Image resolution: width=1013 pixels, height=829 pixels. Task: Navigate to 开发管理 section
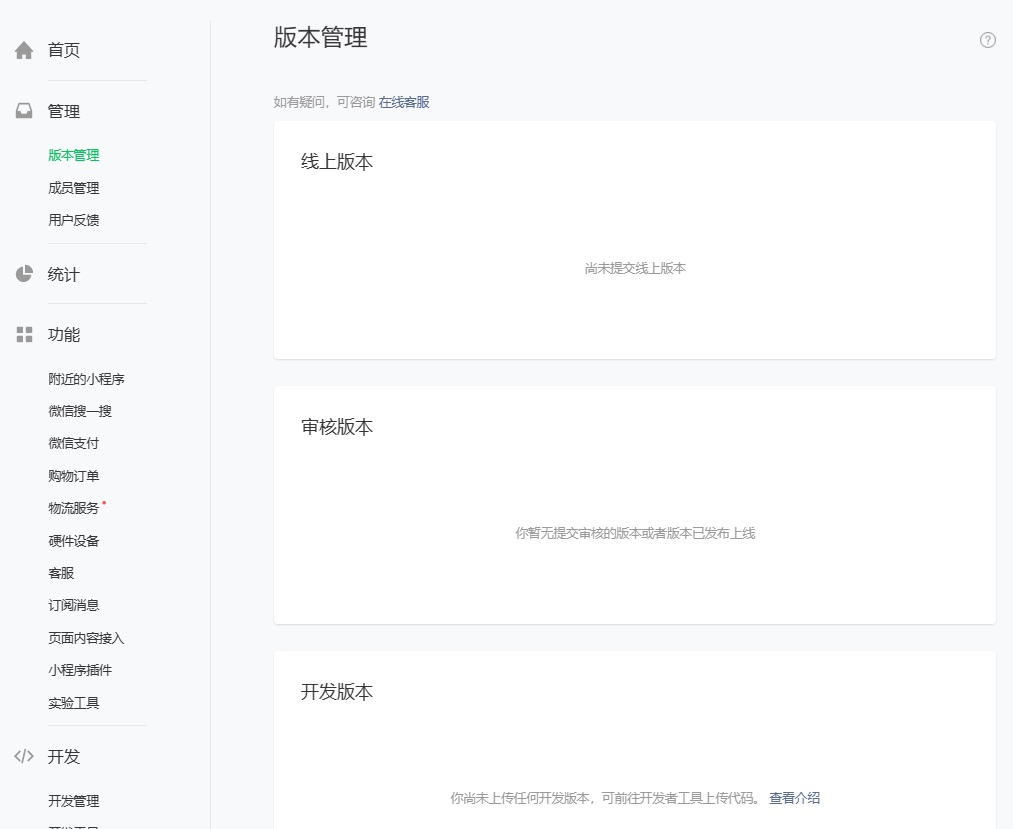click(74, 801)
